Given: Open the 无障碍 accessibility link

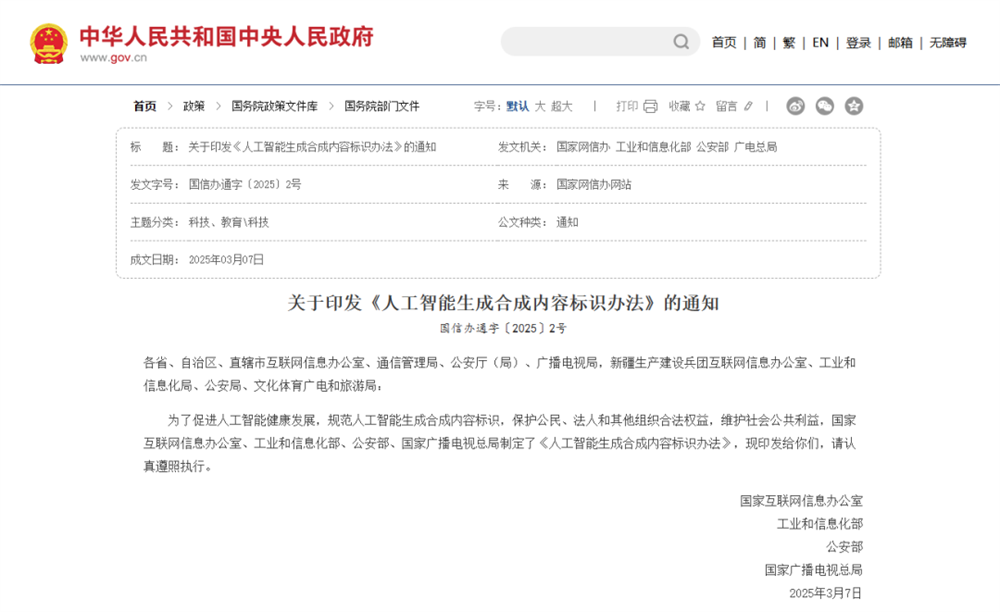Looking at the screenshot, I should (948, 43).
